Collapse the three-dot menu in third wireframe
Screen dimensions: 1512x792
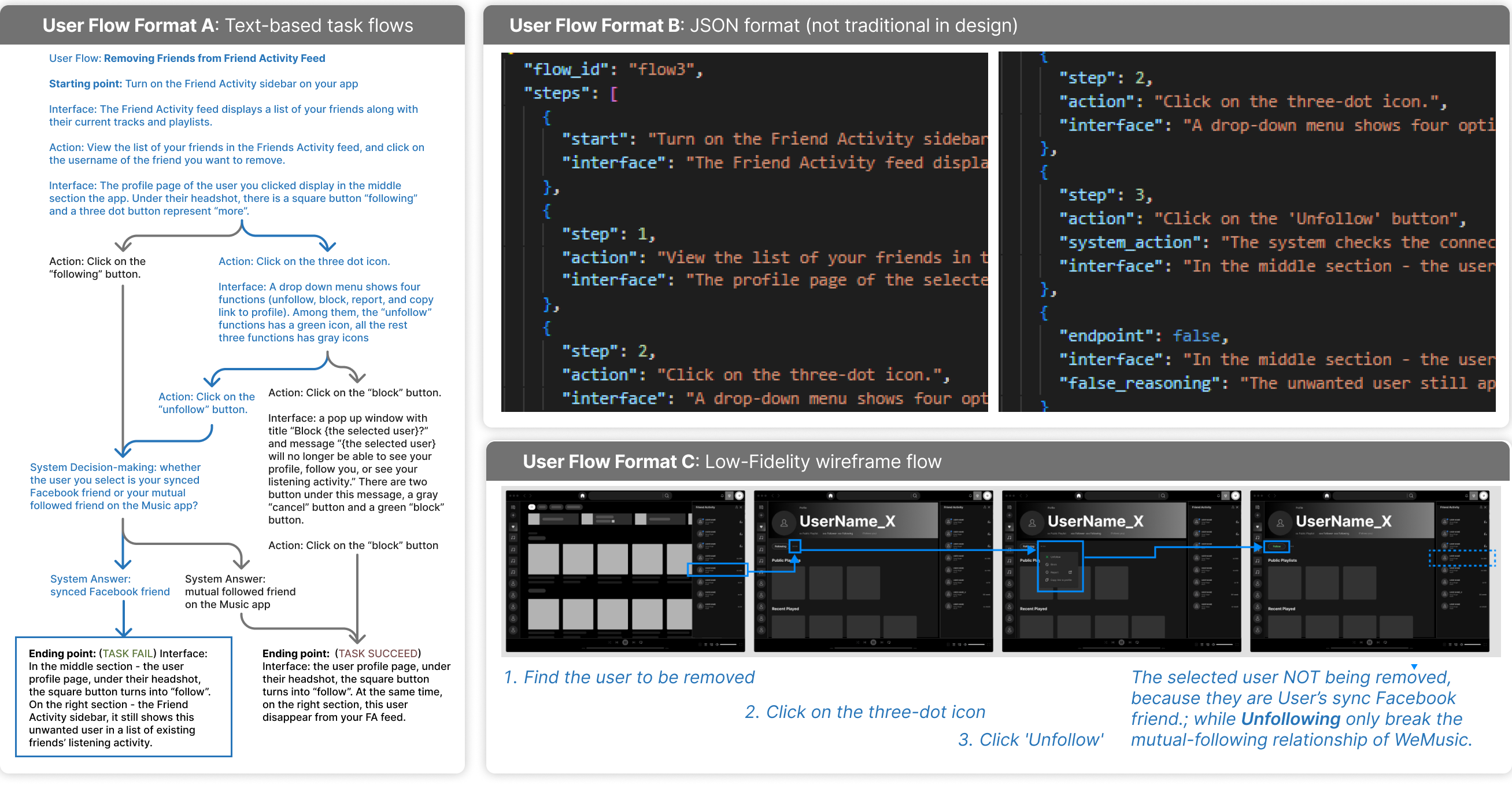(1044, 547)
